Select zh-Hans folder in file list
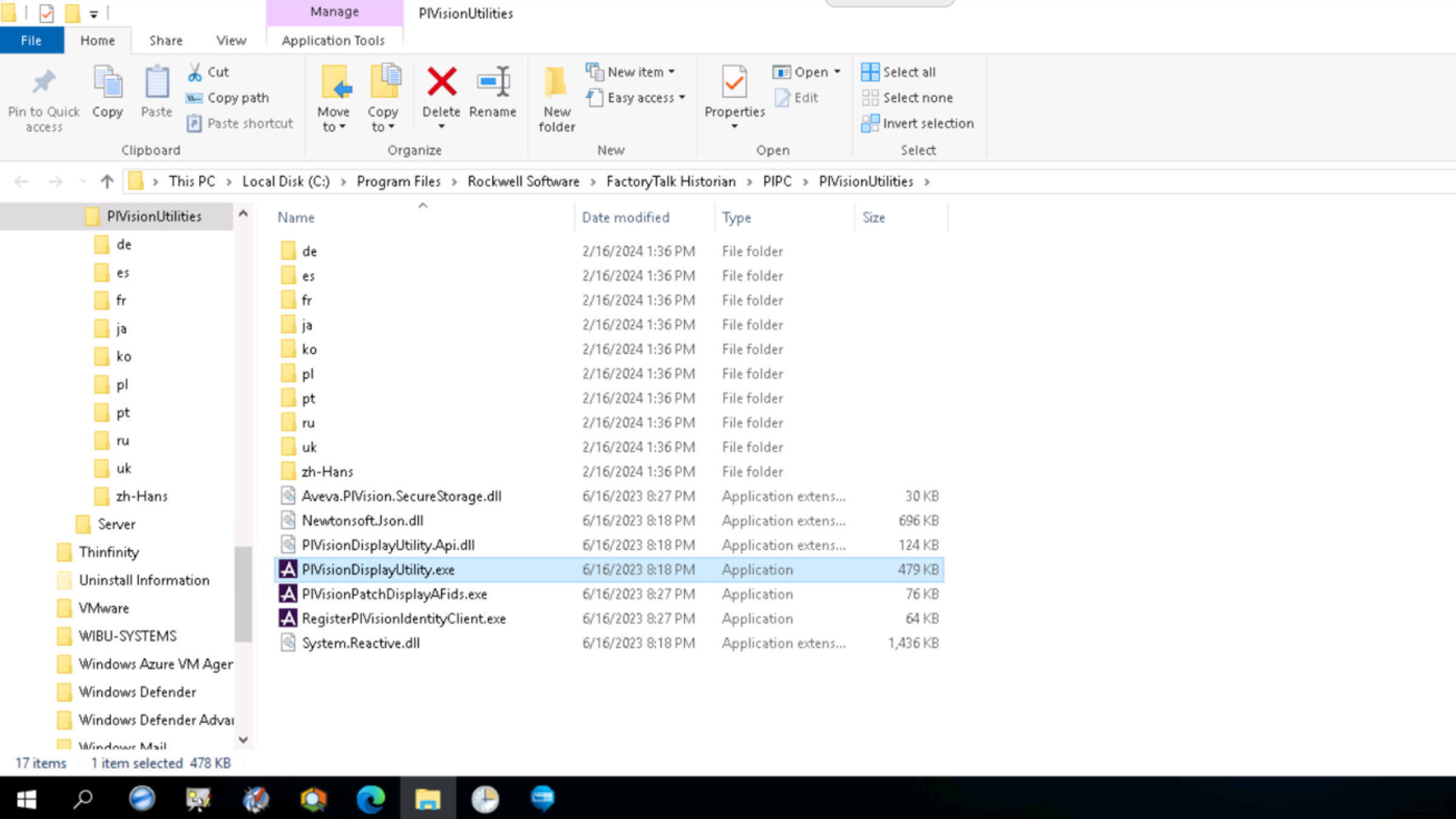The height and width of the screenshot is (819, 1456). [x=609, y=471]
